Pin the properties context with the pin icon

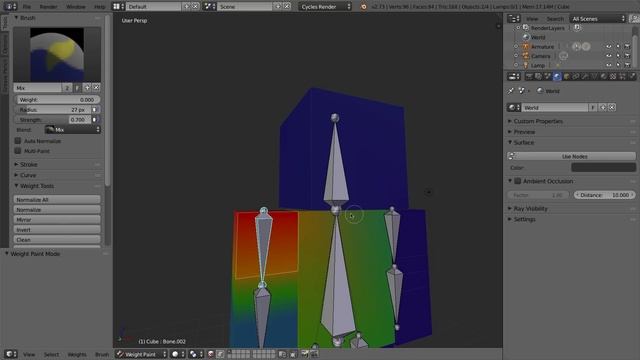[511, 91]
